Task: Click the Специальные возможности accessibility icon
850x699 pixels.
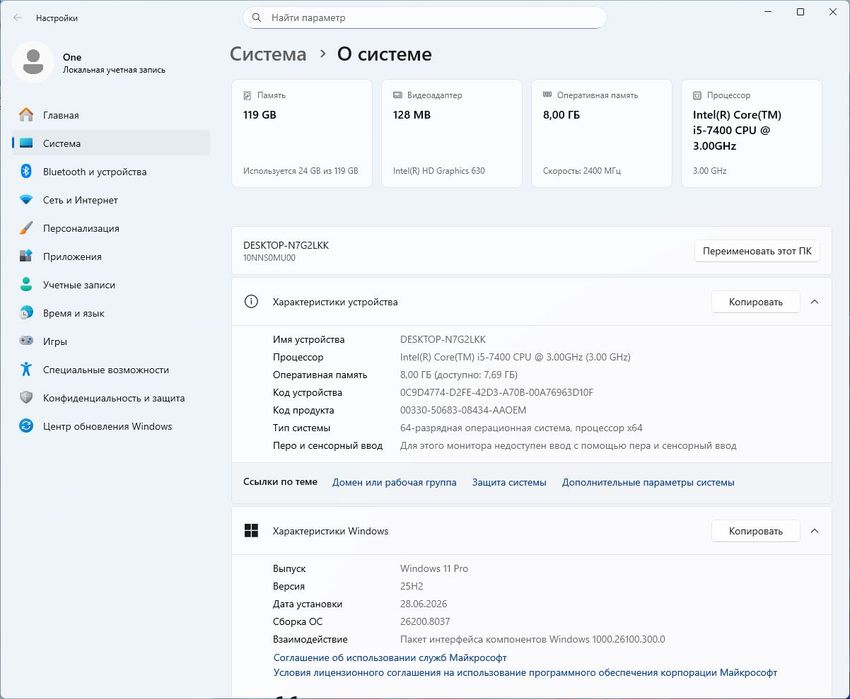Action: [x=26, y=369]
